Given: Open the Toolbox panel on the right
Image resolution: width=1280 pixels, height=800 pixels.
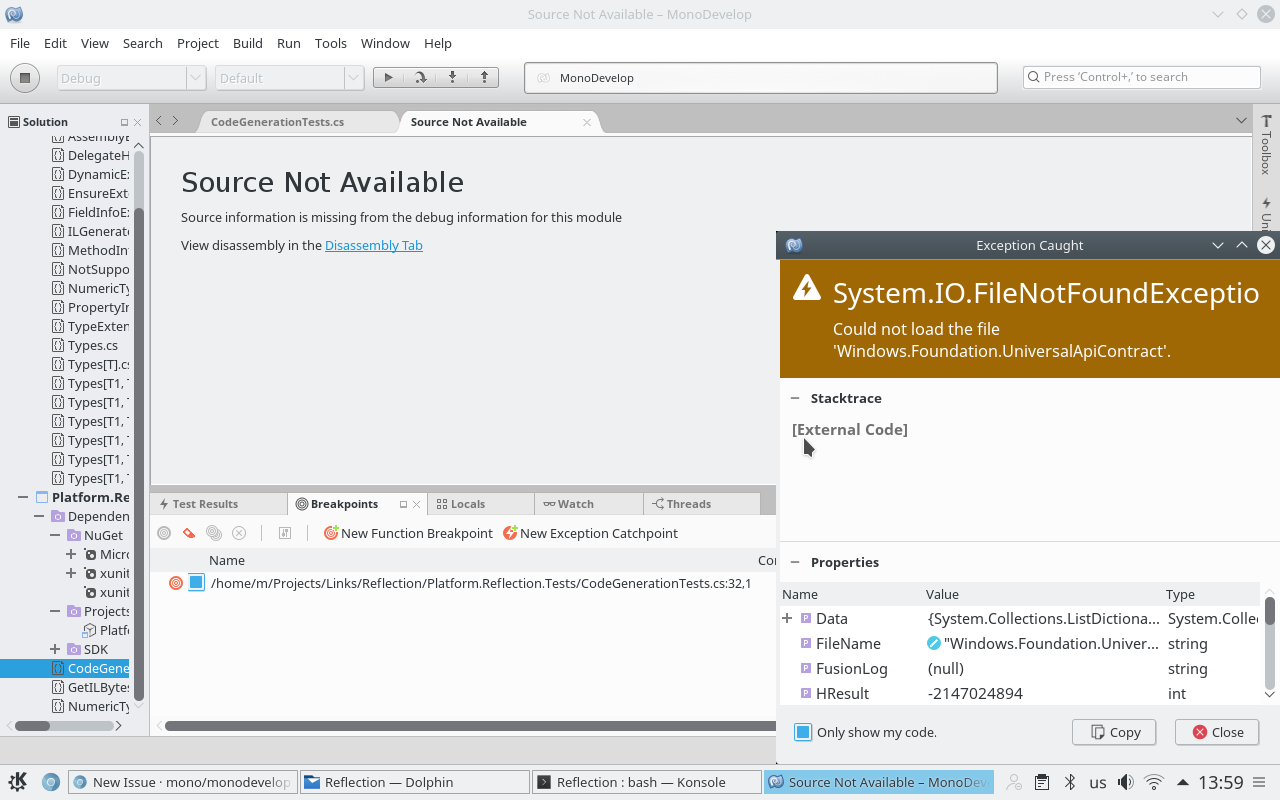Looking at the screenshot, I should pos(1266,147).
